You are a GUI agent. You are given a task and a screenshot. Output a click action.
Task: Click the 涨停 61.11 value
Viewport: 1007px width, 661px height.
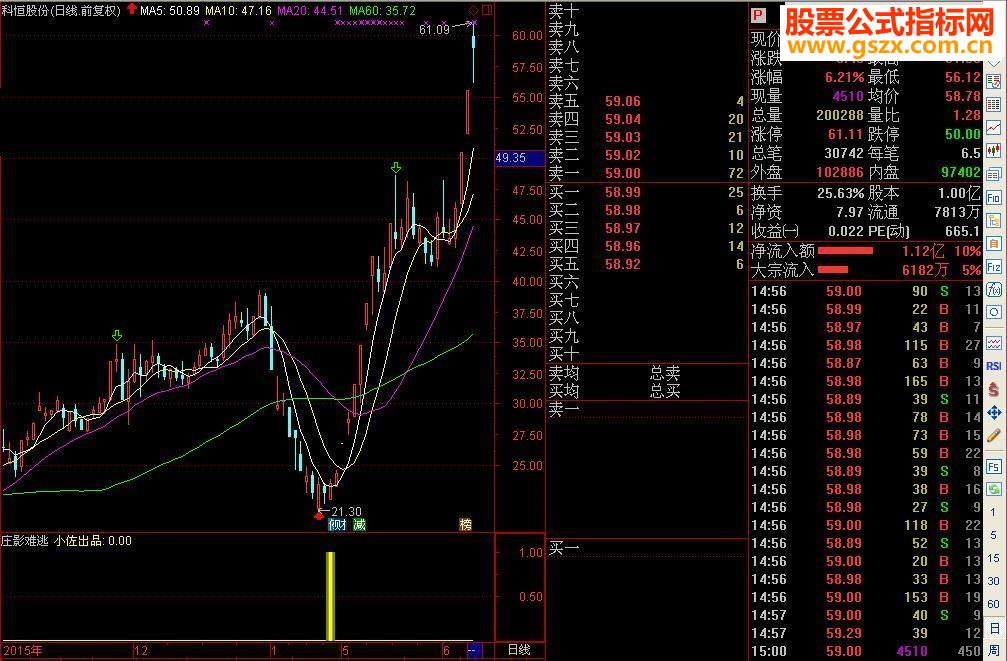click(845, 135)
